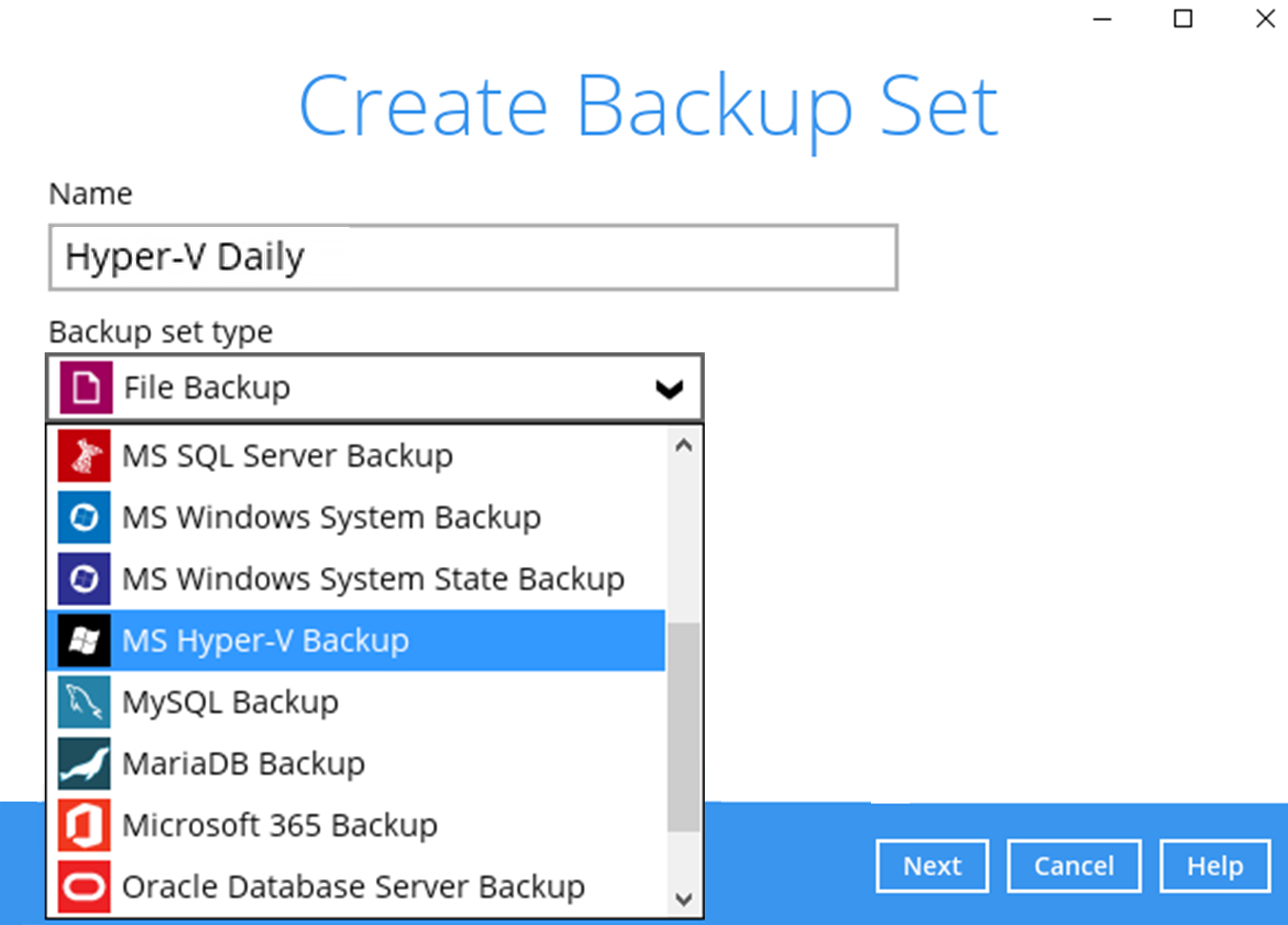Open the Help dialog
The image size is (1288, 925).
(1215, 865)
